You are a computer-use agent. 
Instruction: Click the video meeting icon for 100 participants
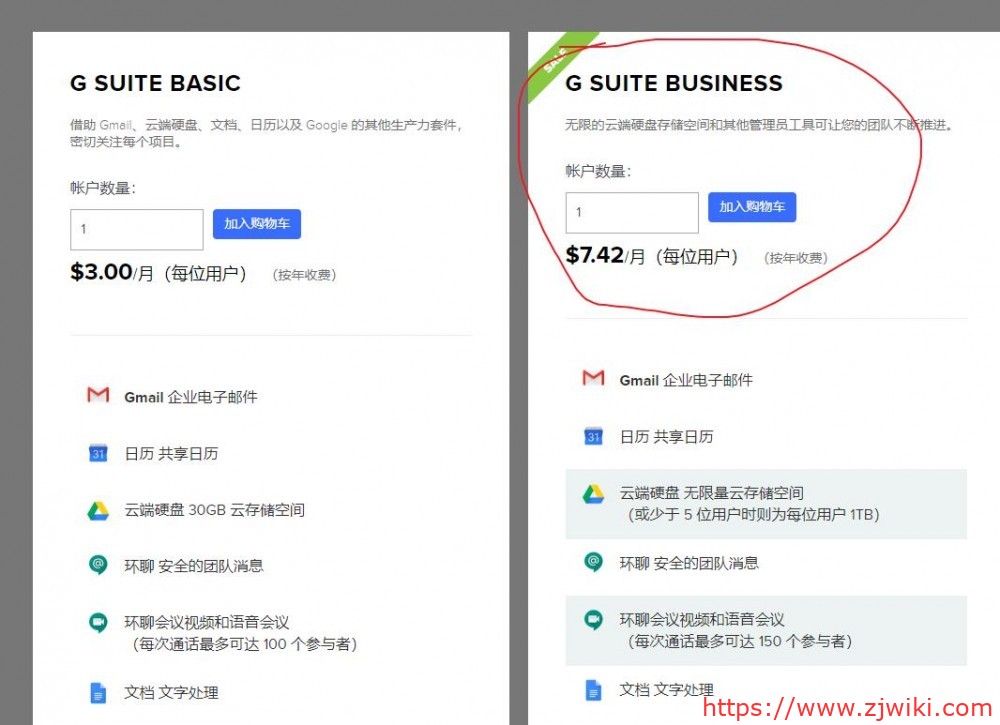tap(98, 623)
